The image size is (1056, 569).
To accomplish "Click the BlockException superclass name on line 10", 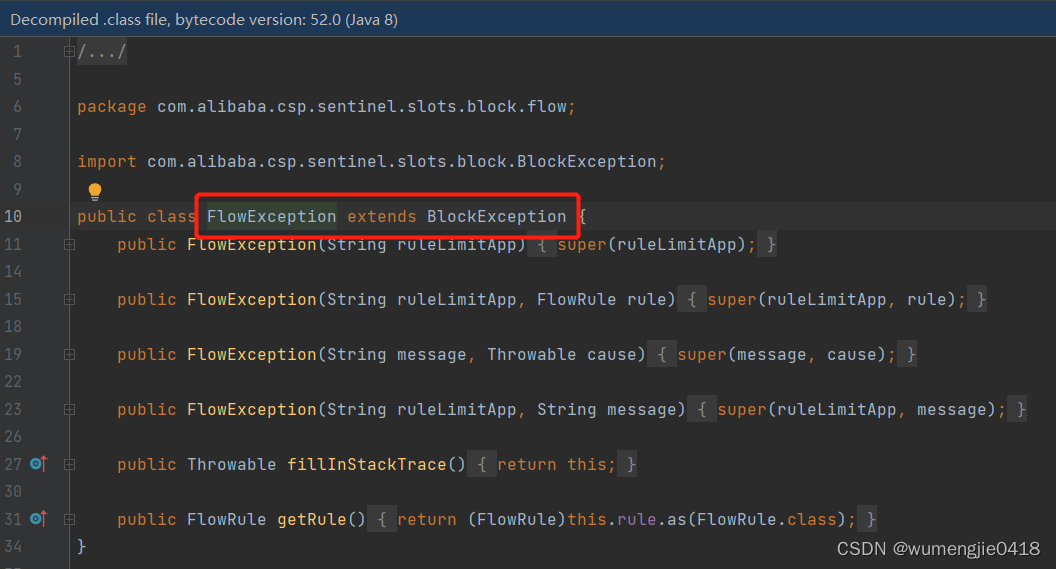I will 496,216.
